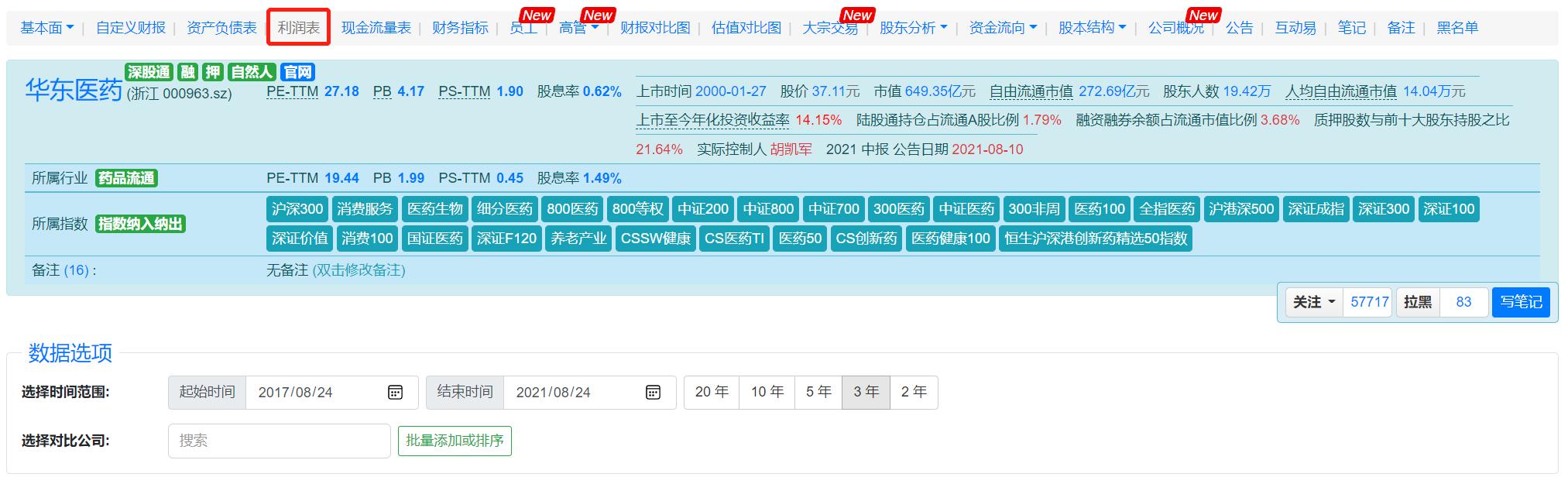Click the 拉黑 button
This screenshot has width=1568, height=484.
click(x=1418, y=302)
